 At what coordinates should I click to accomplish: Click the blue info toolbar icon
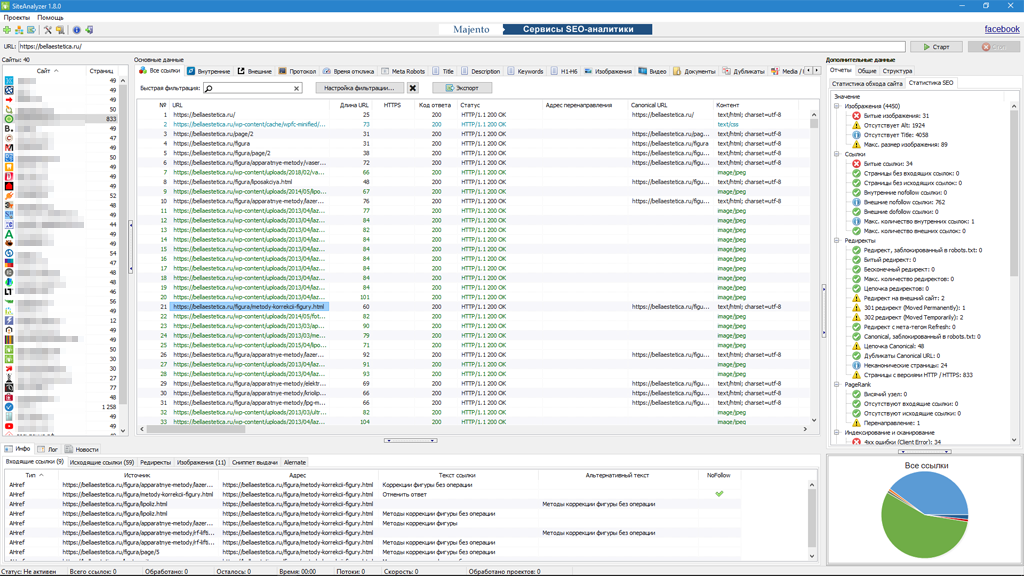pyautogui.click(x=76, y=30)
